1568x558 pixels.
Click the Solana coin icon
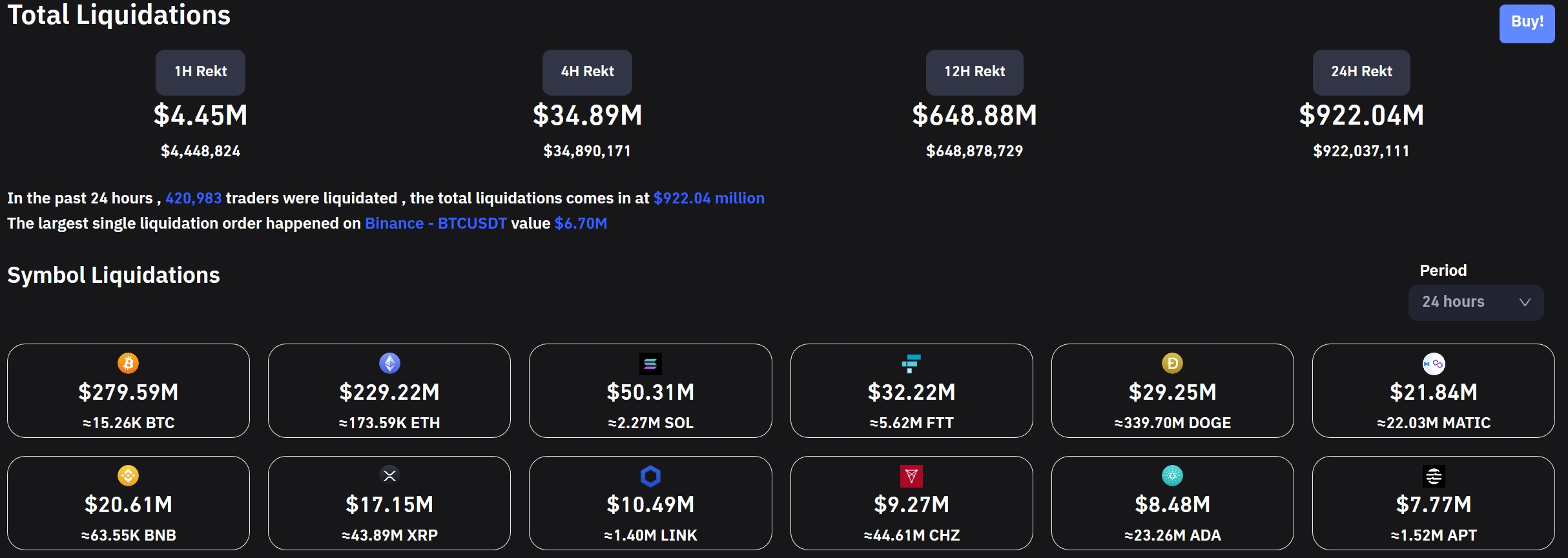point(650,364)
